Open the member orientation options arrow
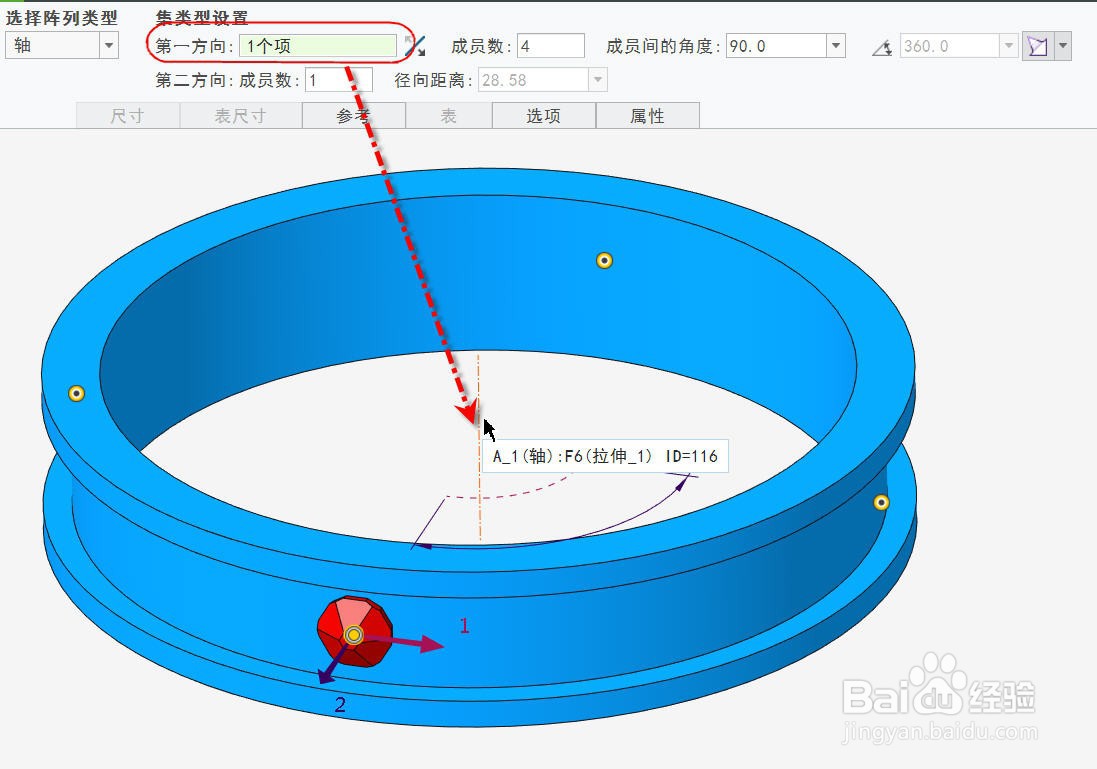Image resolution: width=1097 pixels, height=769 pixels. point(1063,46)
